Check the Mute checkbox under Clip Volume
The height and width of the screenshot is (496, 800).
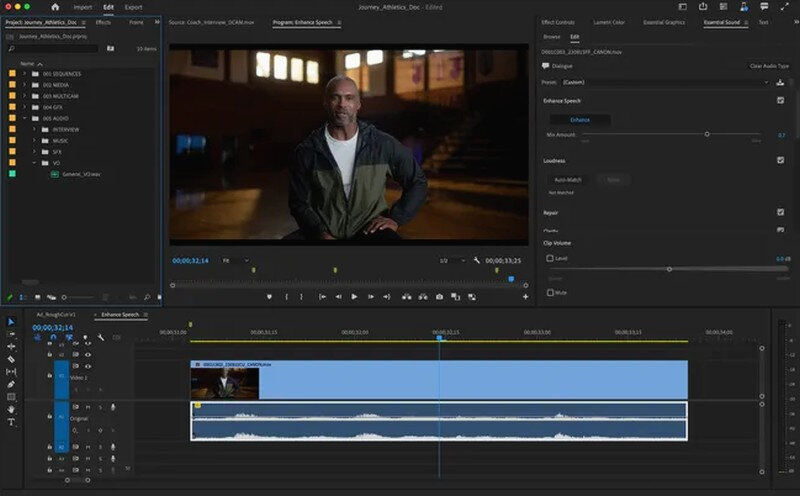(x=550, y=293)
